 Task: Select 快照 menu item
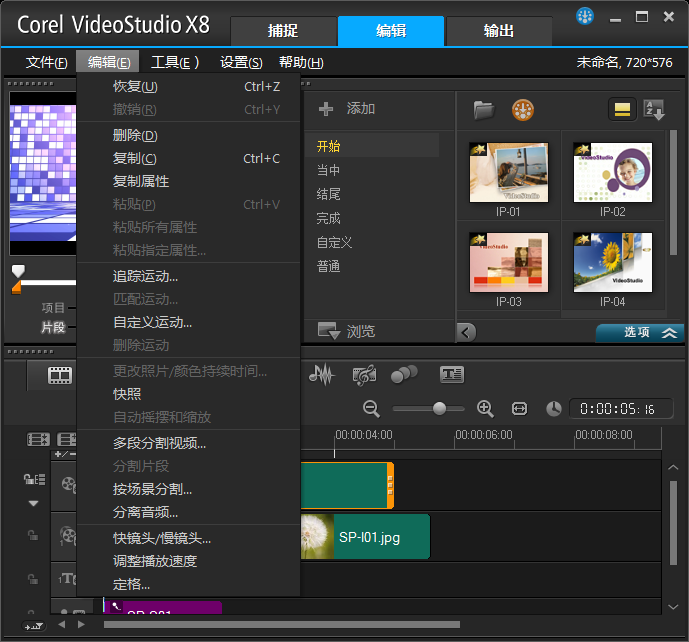click(x=189, y=394)
